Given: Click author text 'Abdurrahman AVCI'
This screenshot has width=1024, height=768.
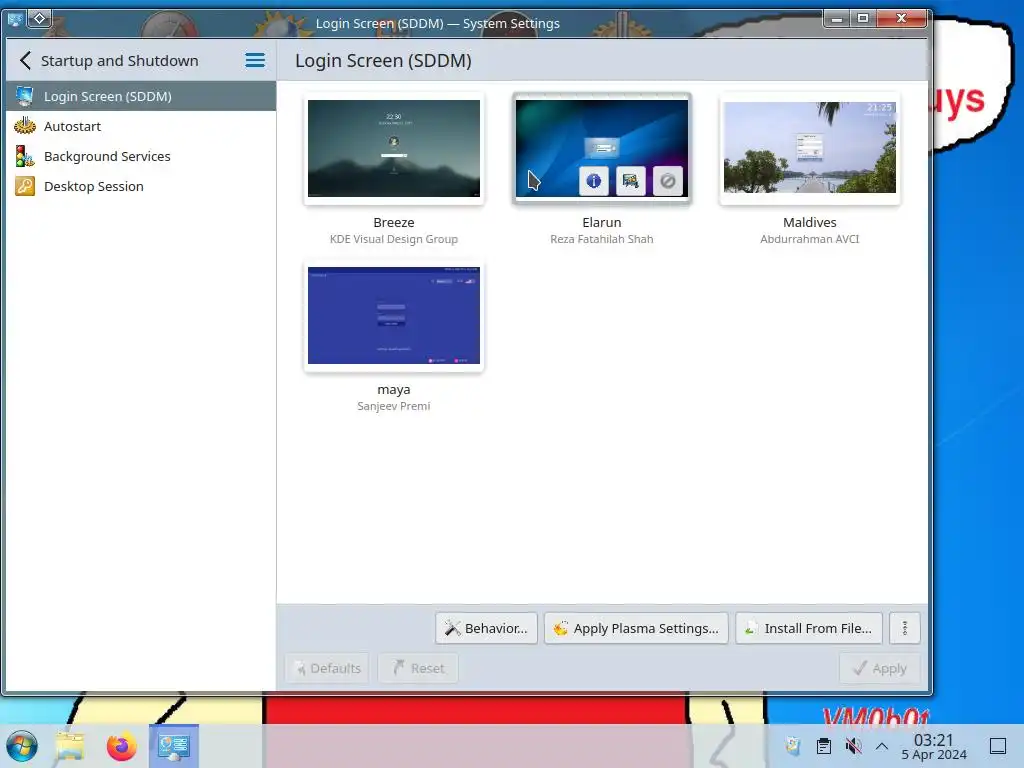Looking at the screenshot, I should (810, 239).
